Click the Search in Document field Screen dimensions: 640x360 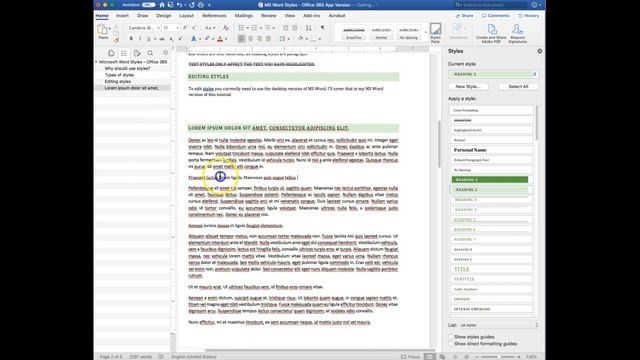(491, 5)
